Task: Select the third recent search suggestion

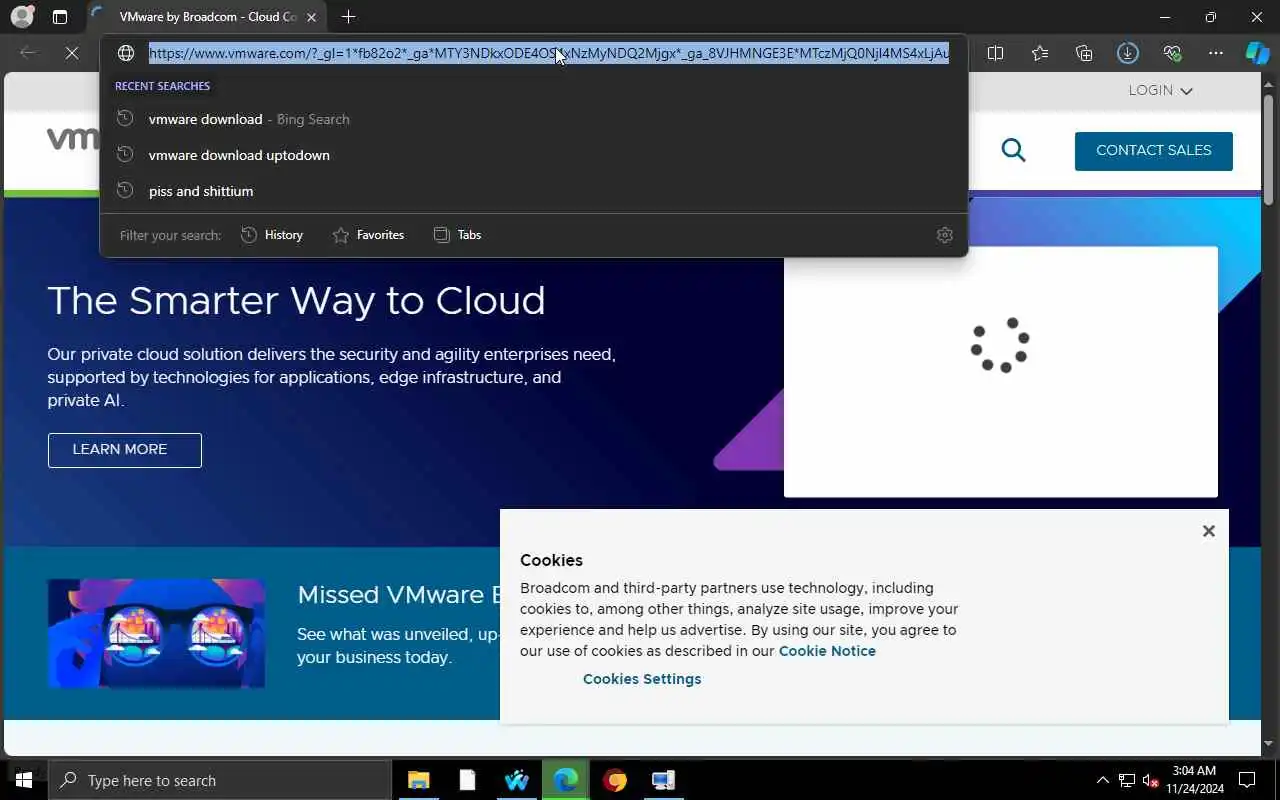Action: point(534,191)
